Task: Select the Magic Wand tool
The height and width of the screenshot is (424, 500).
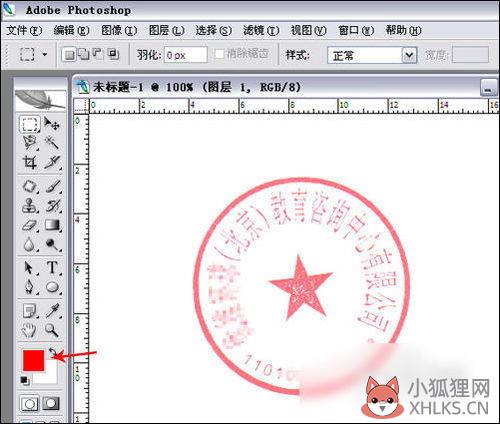Action: (52, 143)
